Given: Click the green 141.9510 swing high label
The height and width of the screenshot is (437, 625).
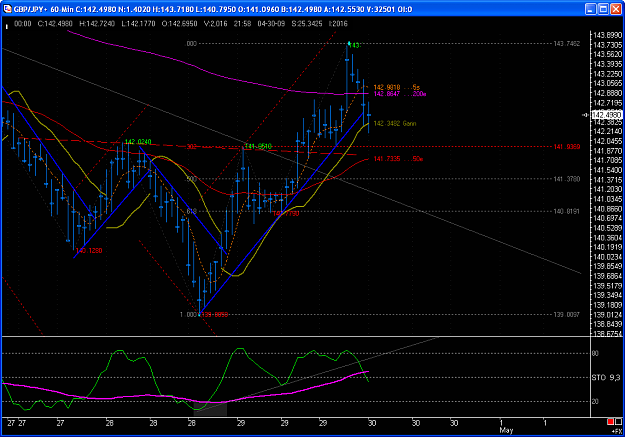Looking at the screenshot, I should pos(258,146).
